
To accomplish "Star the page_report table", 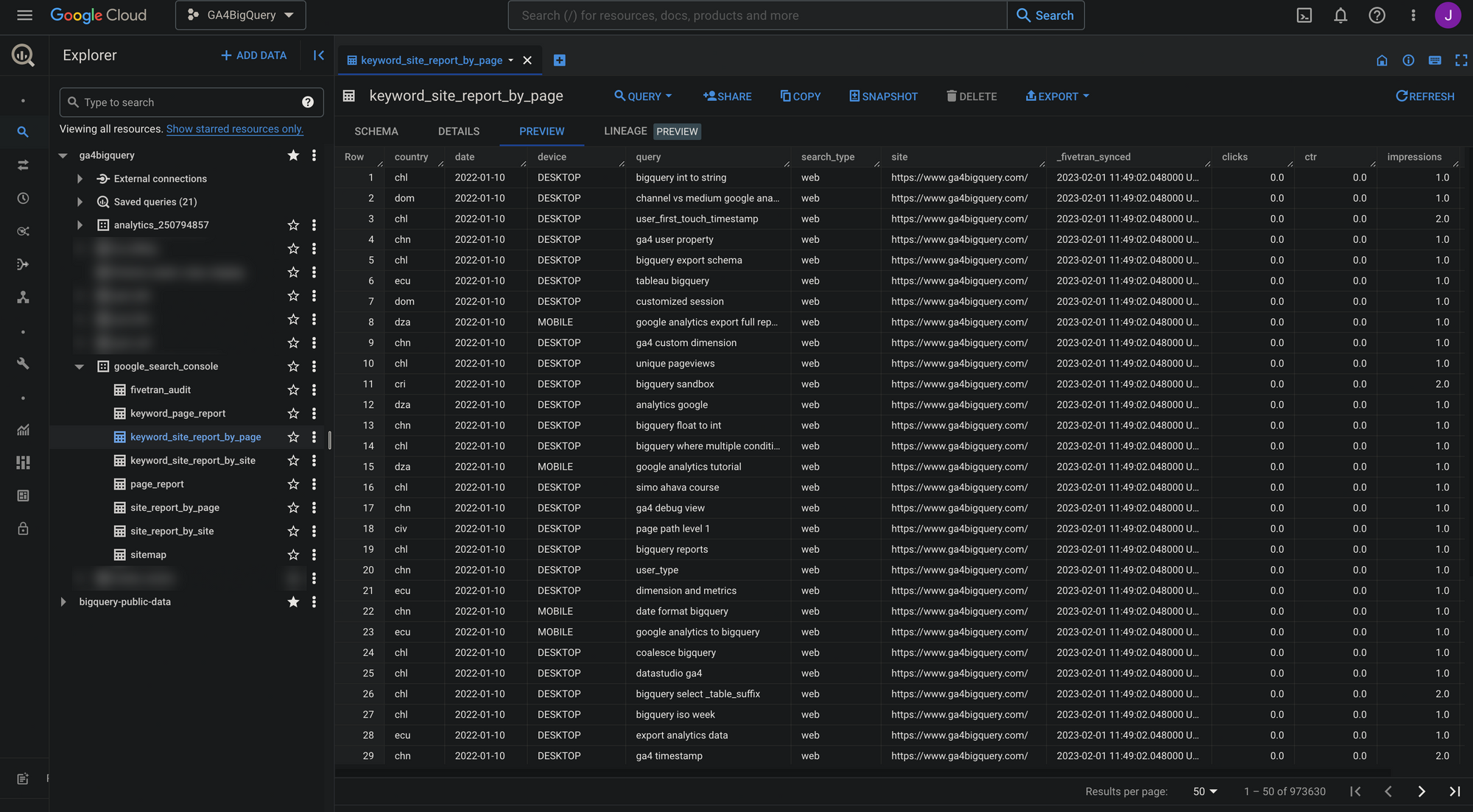I will [293, 484].
